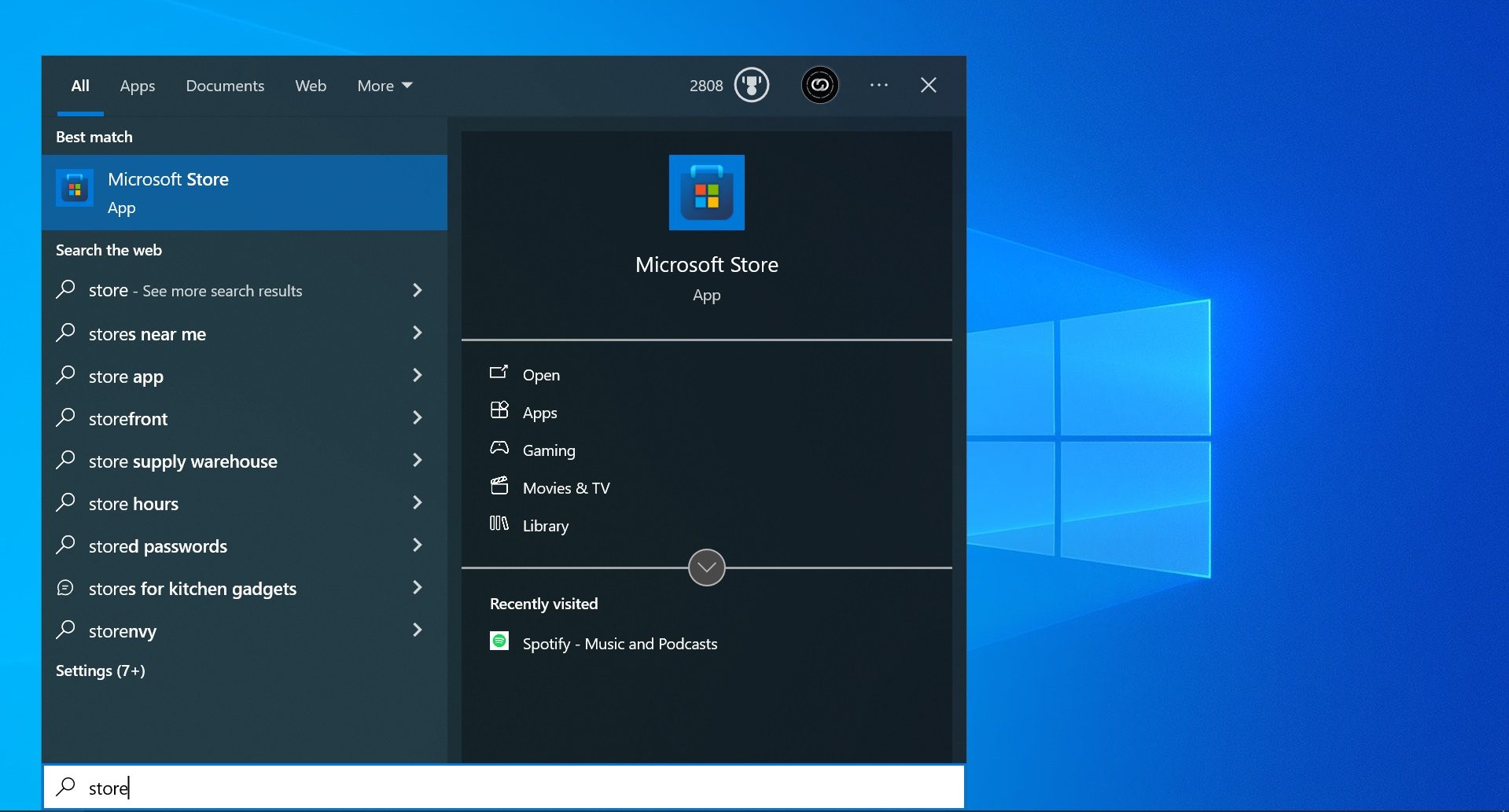This screenshot has width=1509, height=812.
Task: Click the Apps grid icon
Action: [499, 410]
